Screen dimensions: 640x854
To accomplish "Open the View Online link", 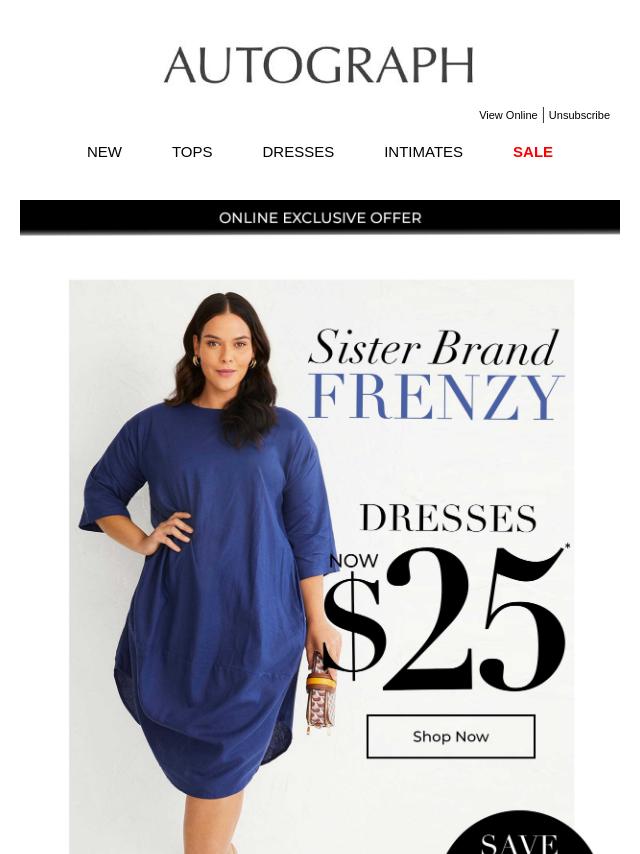I will (508, 115).
